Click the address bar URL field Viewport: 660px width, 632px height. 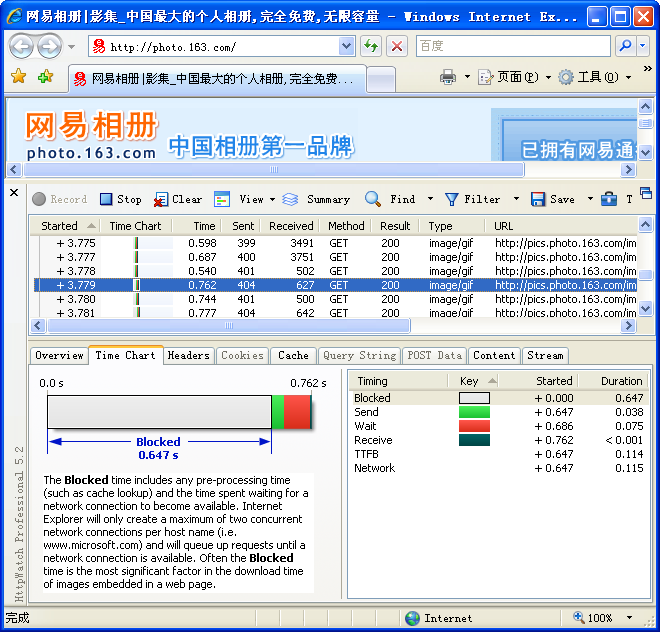[x=213, y=46]
